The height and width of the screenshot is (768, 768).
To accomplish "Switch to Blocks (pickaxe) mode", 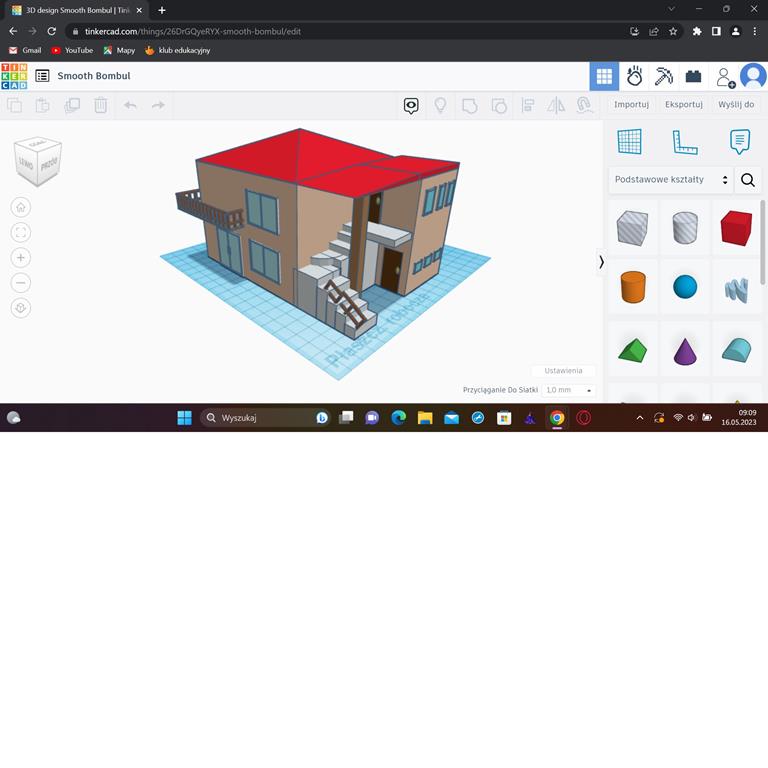I will point(664,76).
